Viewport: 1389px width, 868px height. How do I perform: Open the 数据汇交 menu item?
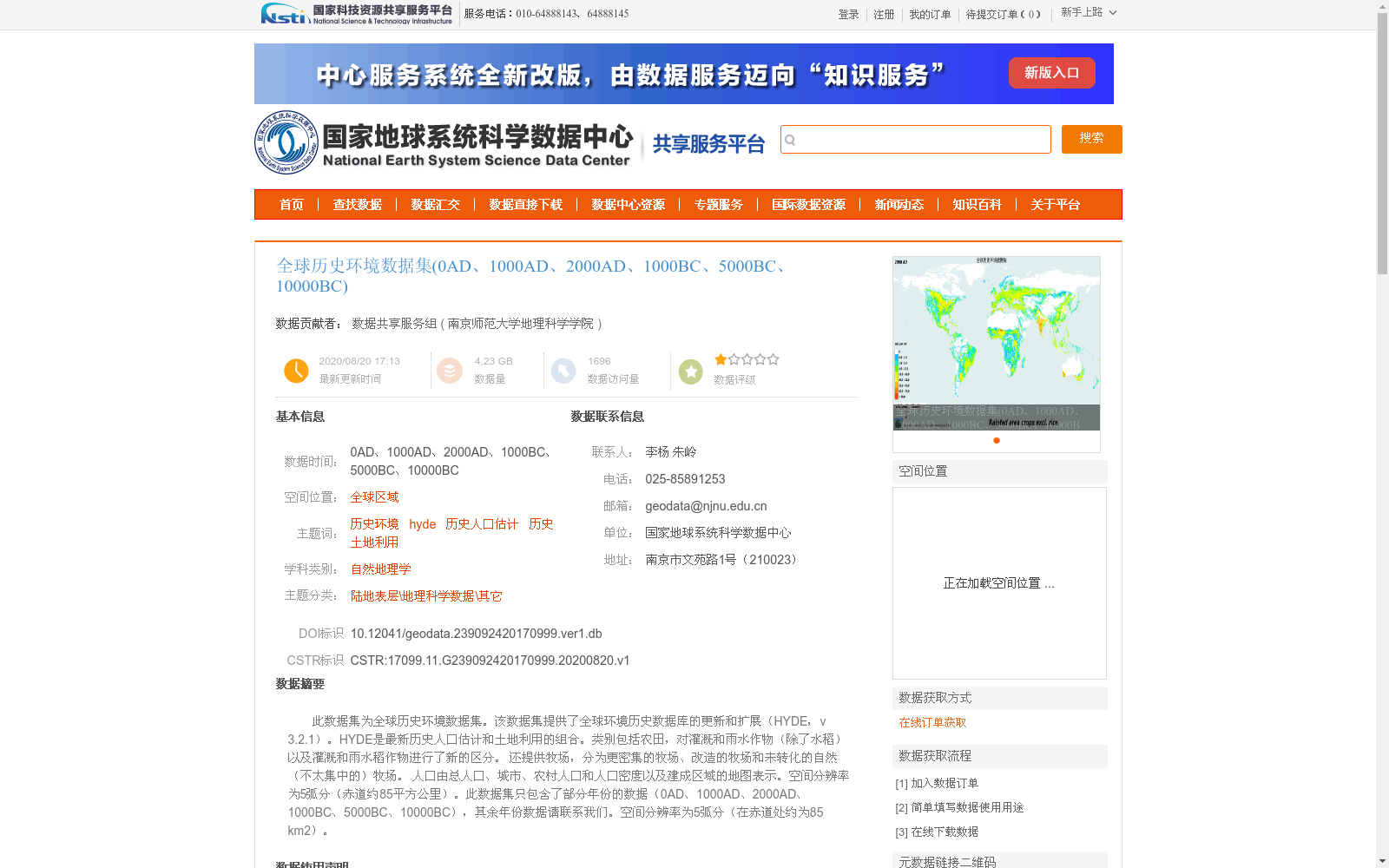[x=436, y=205]
